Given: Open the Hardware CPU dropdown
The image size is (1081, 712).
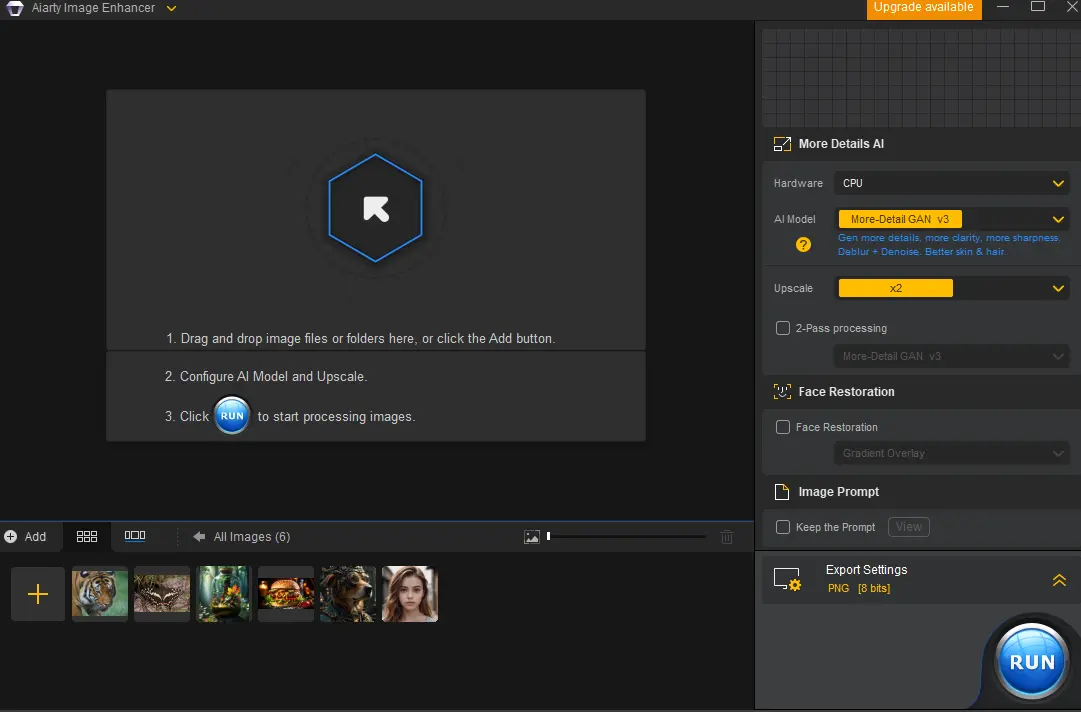Looking at the screenshot, I should (x=951, y=183).
